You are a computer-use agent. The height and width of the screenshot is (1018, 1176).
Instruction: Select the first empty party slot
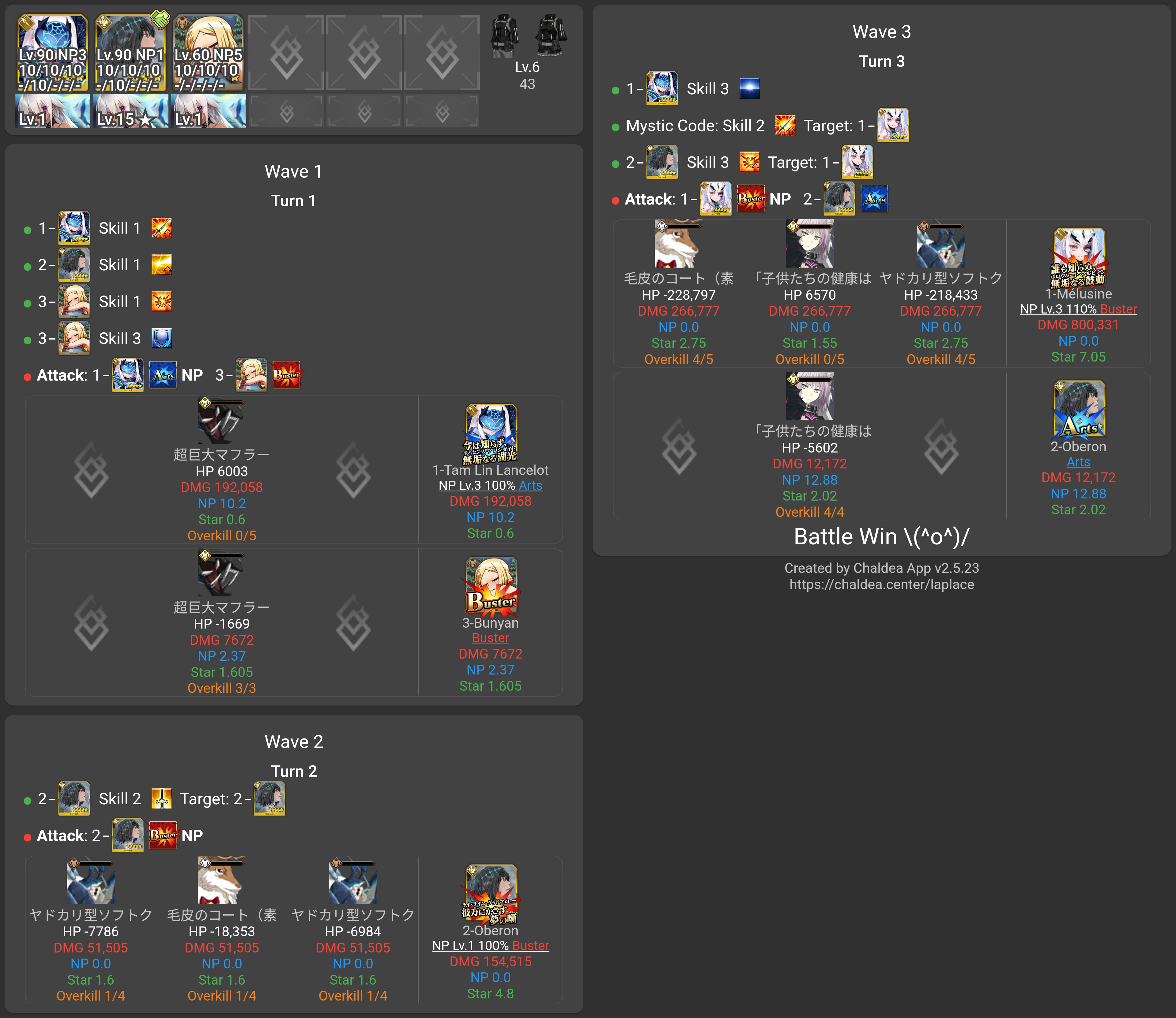286,52
